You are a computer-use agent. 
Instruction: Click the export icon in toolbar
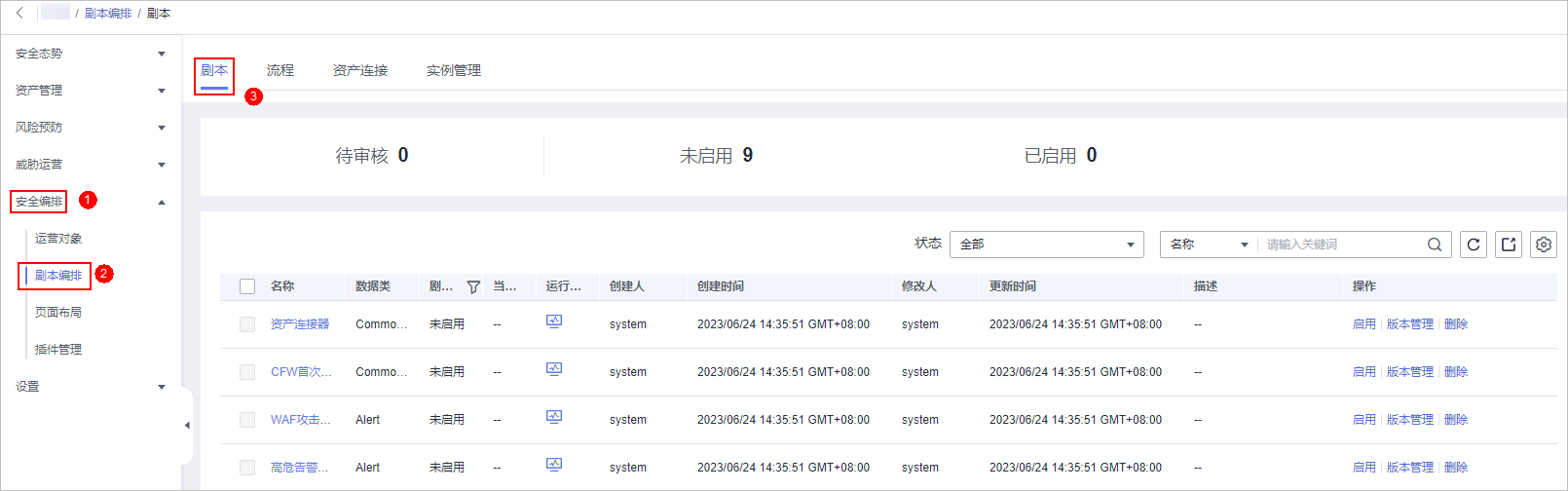(1509, 245)
